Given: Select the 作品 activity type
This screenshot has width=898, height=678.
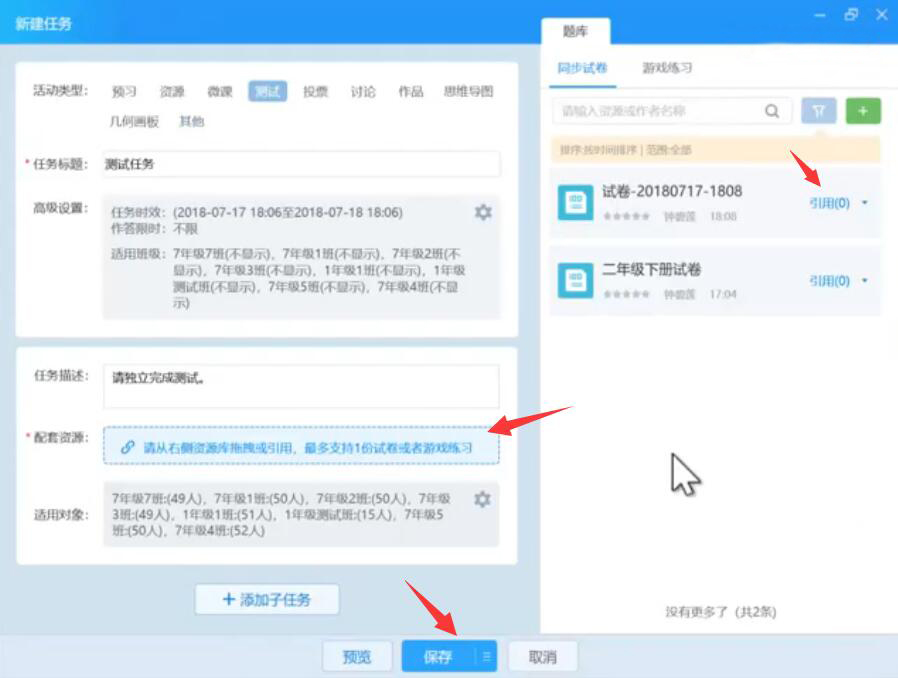Looking at the screenshot, I should pyautogui.click(x=411, y=92).
